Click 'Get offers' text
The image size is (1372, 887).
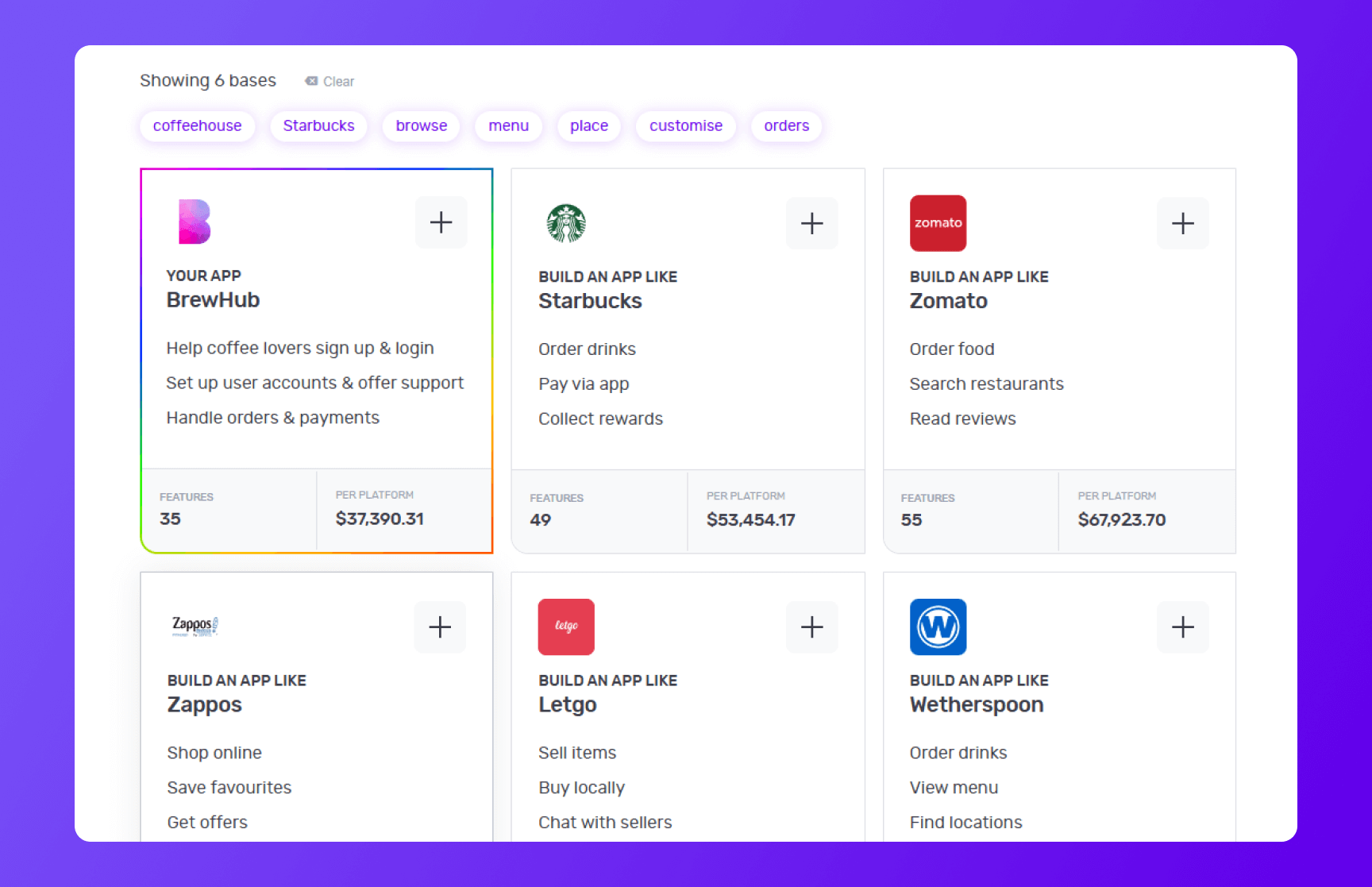pyautogui.click(x=207, y=823)
